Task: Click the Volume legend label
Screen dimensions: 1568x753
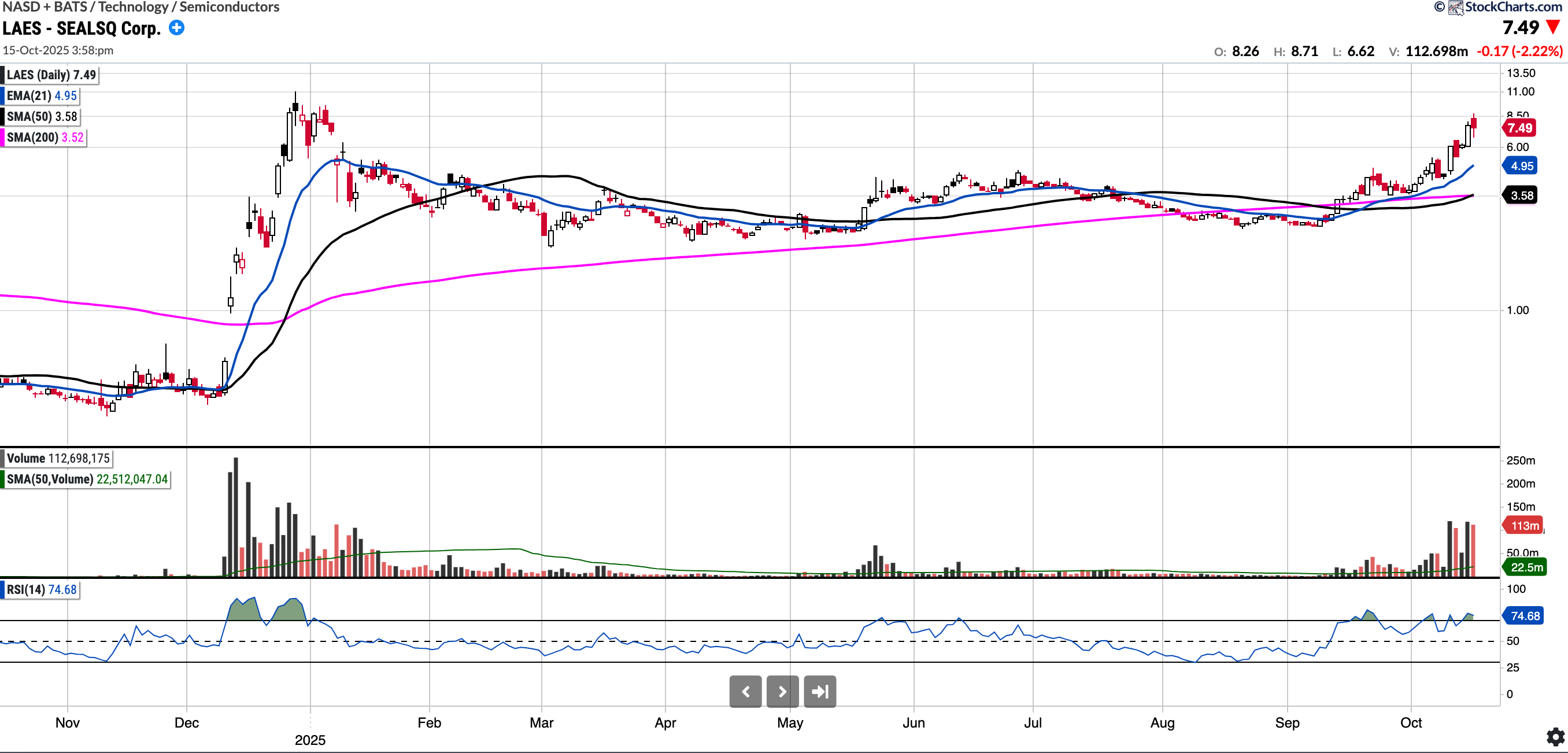Action: point(58,459)
